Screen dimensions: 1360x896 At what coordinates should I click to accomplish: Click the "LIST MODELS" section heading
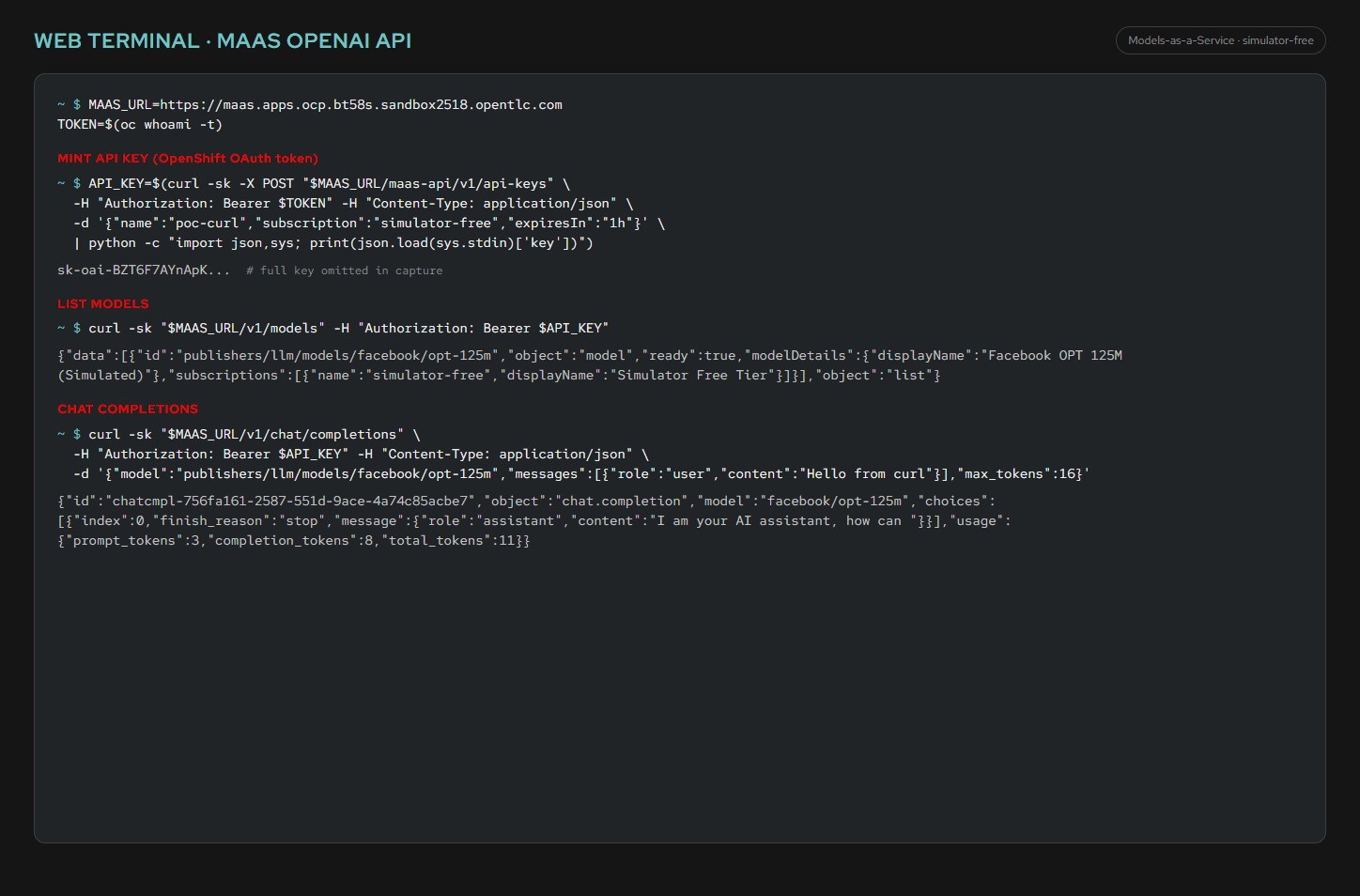click(103, 303)
